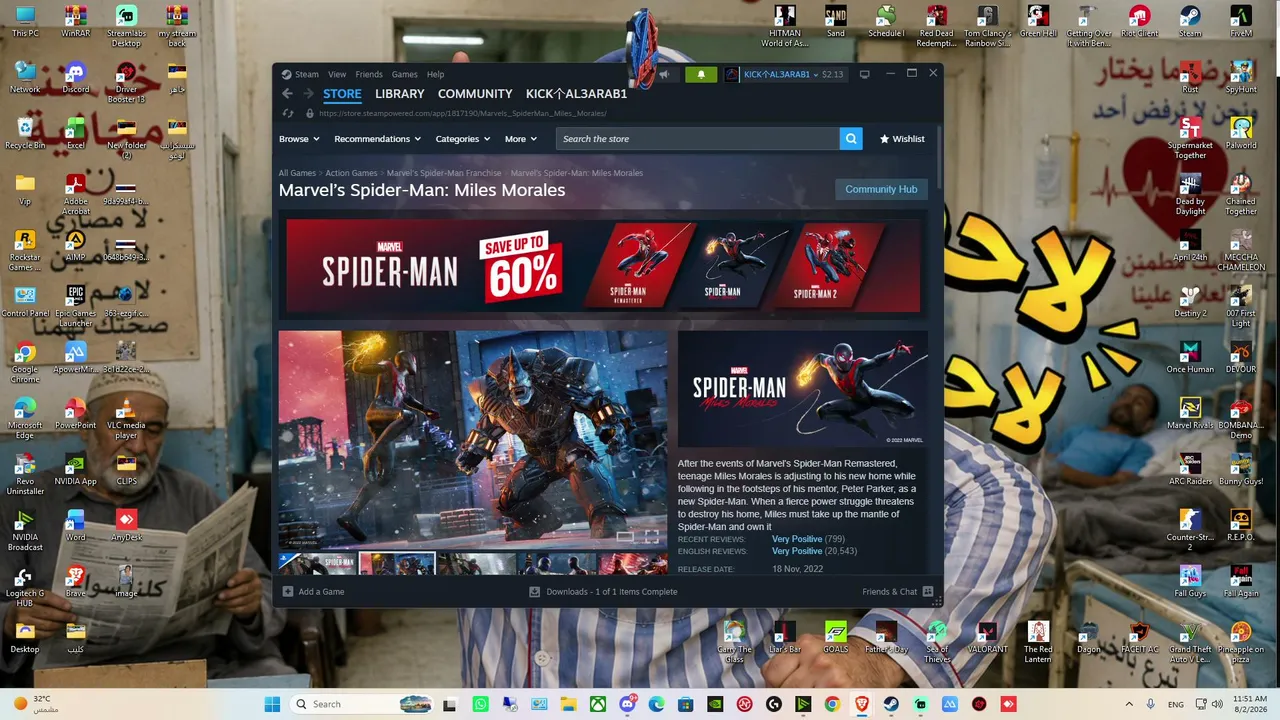1280x720 pixels.
Task: Open Xbox app from the taskbar
Action: click(x=597, y=704)
